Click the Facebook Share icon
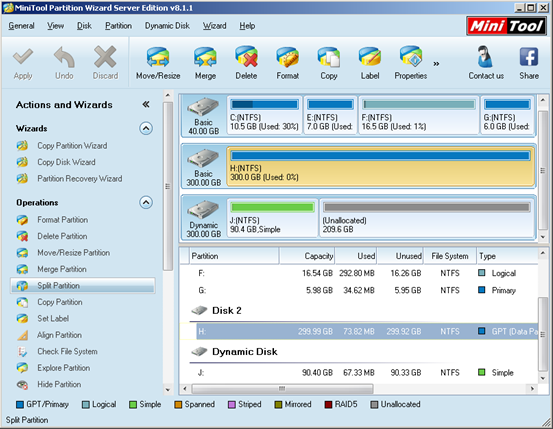Viewport: 553px width, 429px height. tap(529, 57)
